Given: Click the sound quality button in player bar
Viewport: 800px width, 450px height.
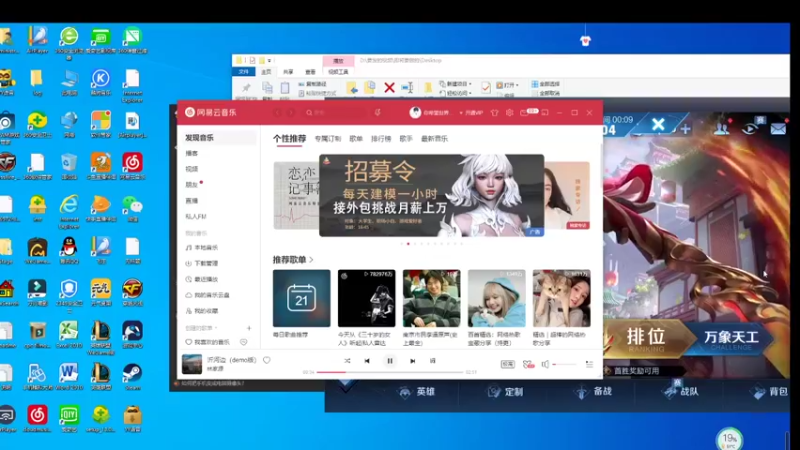Looking at the screenshot, I should (508, 364).
